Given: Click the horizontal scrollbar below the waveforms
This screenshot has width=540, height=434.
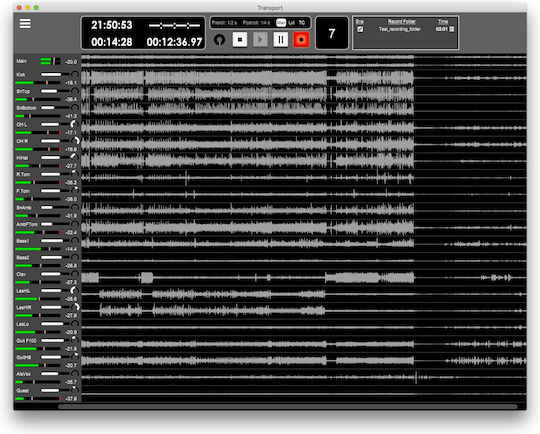Looking at the screenshot, I should coord(288,406).
